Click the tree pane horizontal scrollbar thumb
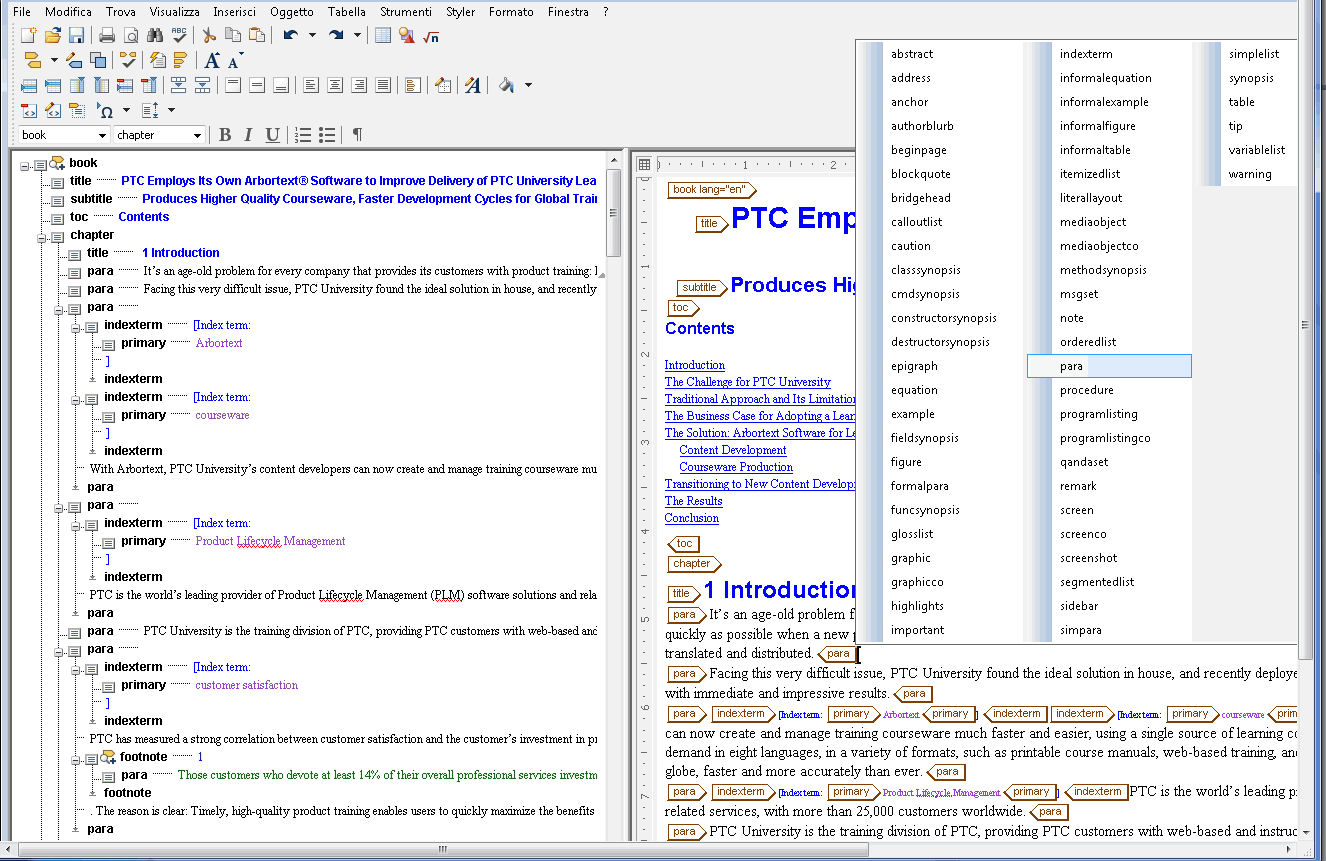Image resolution: width=1326 pixels, height=861 pixels. [x=443, y=850]
